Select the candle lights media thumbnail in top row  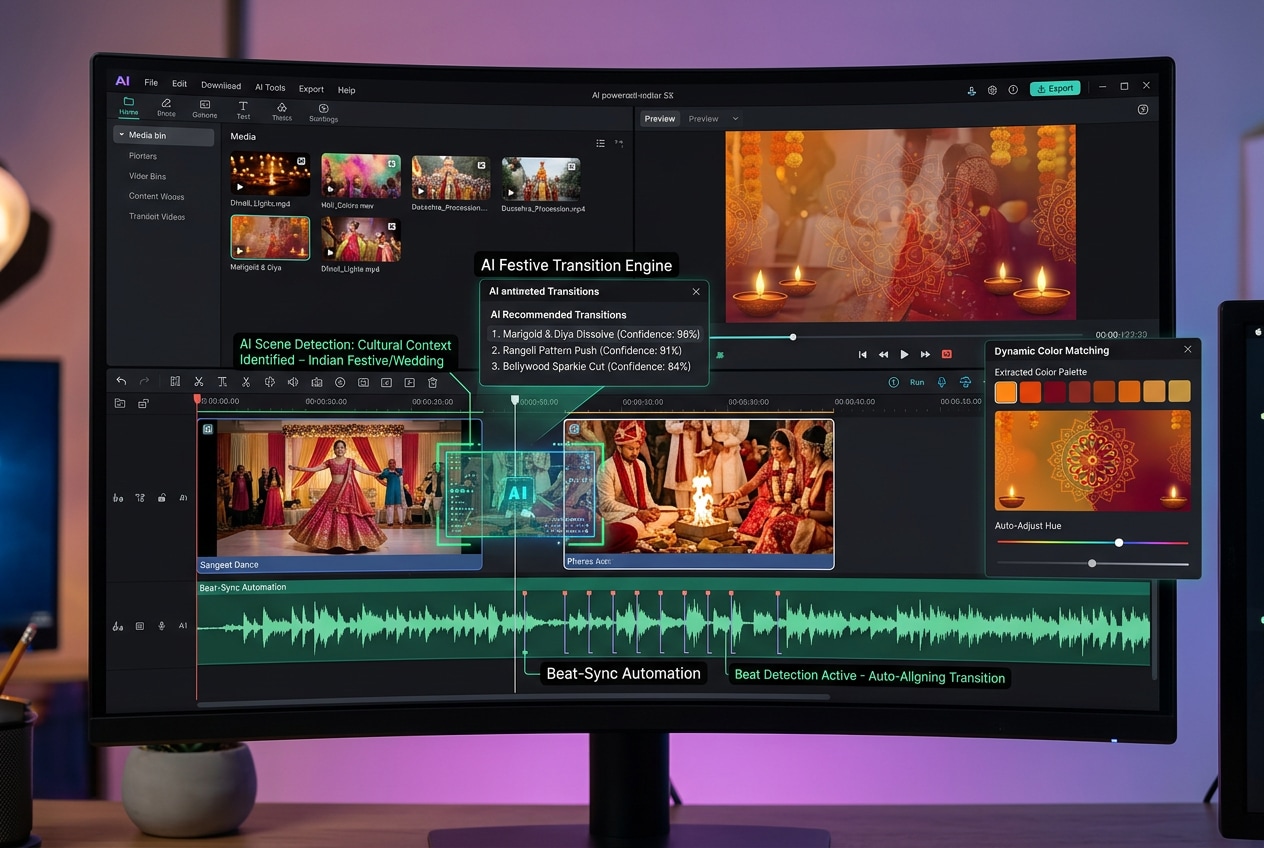270,174
